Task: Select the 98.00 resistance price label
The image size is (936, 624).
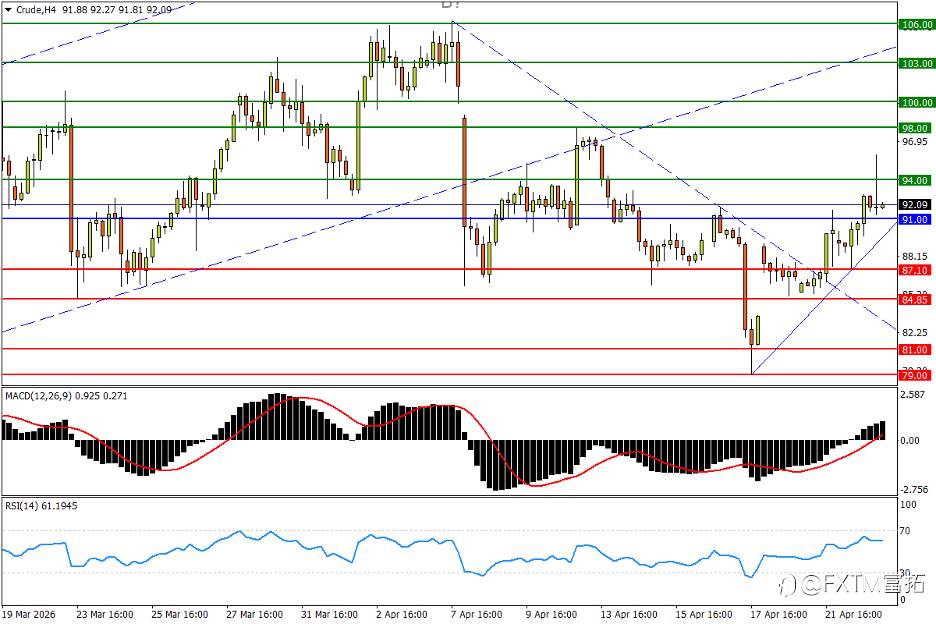Action: coord(915,128)
